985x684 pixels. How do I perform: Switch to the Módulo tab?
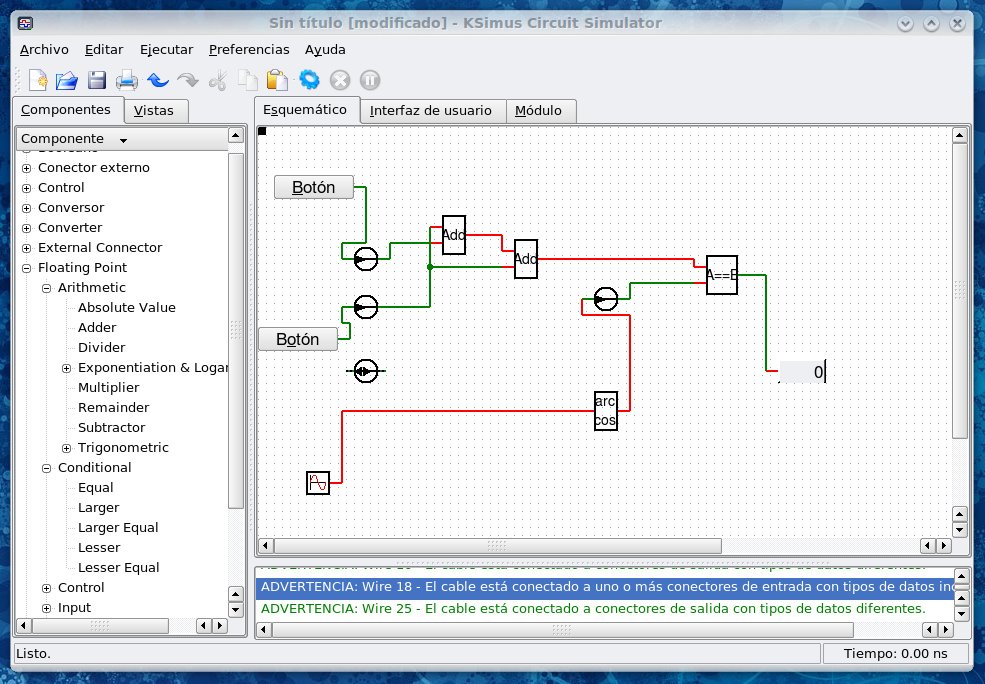[540, 111]
